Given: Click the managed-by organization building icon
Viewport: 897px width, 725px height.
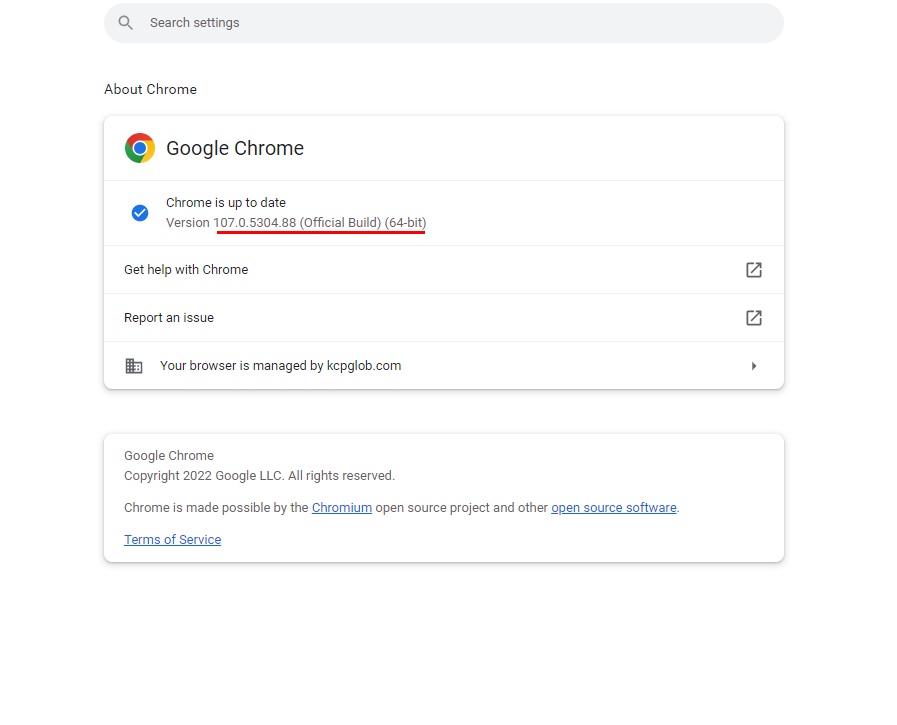Looking at the screenshot, I should click(134, 366).
